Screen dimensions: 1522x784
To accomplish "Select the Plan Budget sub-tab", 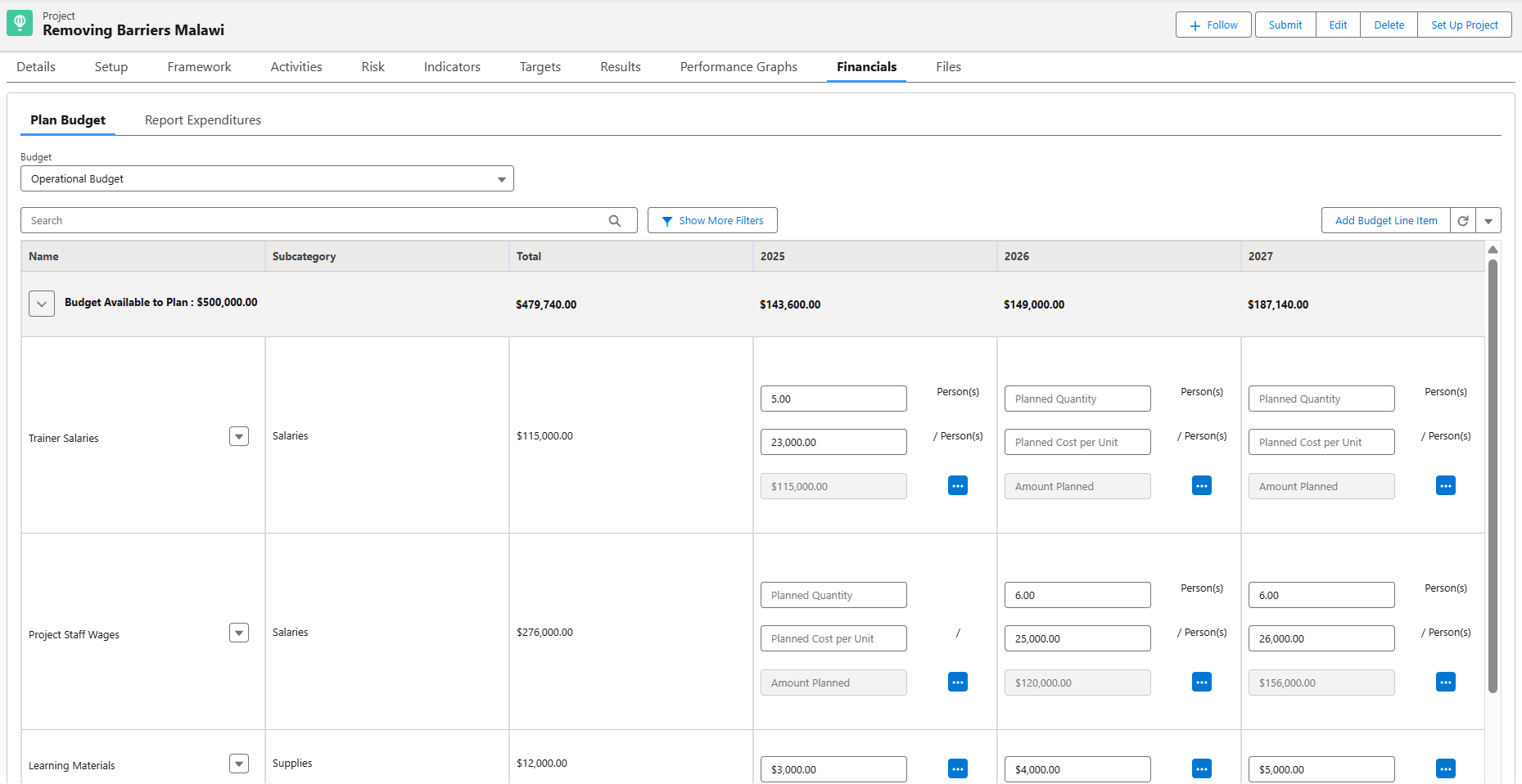I will pos(68,120).
